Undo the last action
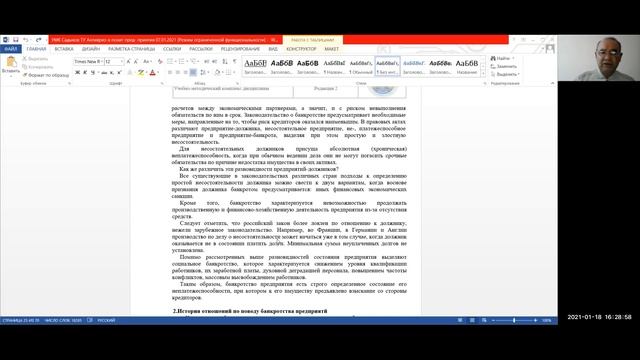The height and width of the screenshot is (360, 640). tap(26, 40)
